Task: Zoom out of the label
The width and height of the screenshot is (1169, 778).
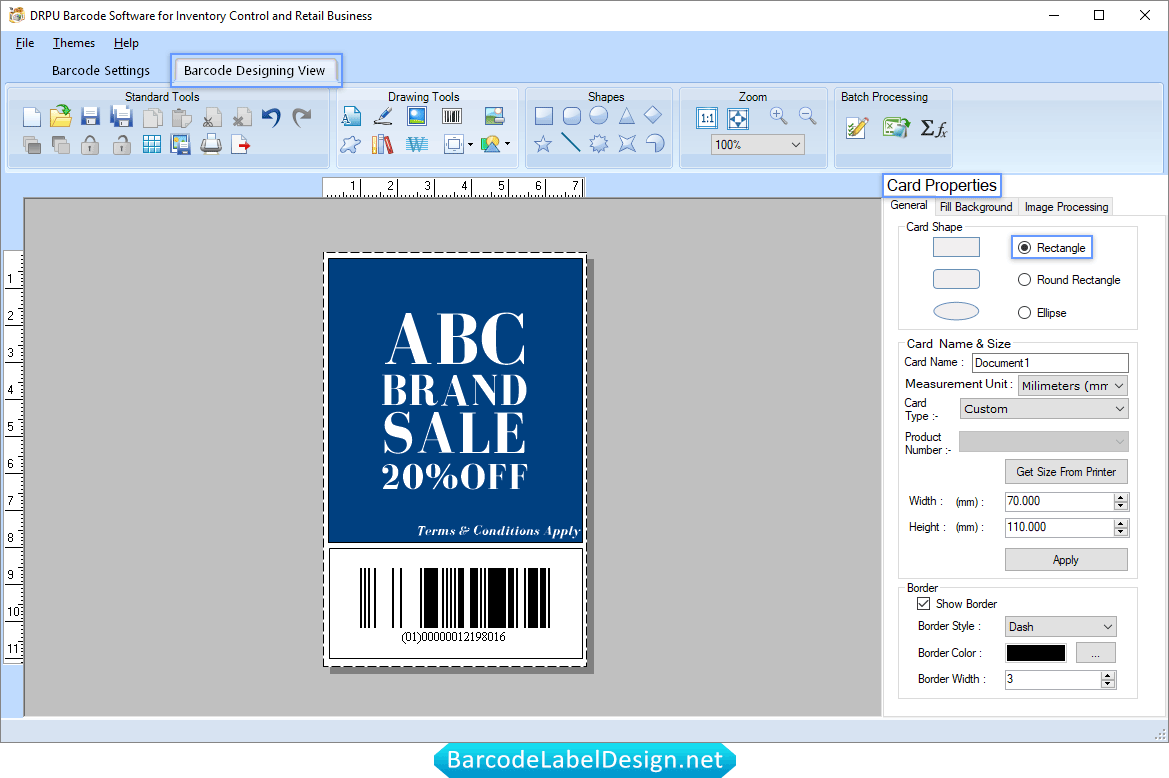Action: click(x=807, y=116)
